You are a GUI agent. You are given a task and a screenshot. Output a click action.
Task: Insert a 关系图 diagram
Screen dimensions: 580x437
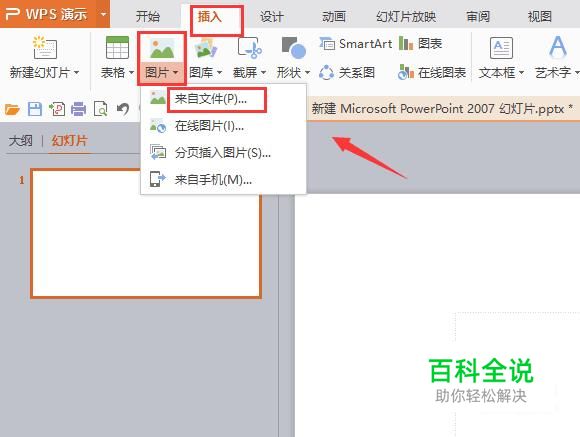[347, 73]
